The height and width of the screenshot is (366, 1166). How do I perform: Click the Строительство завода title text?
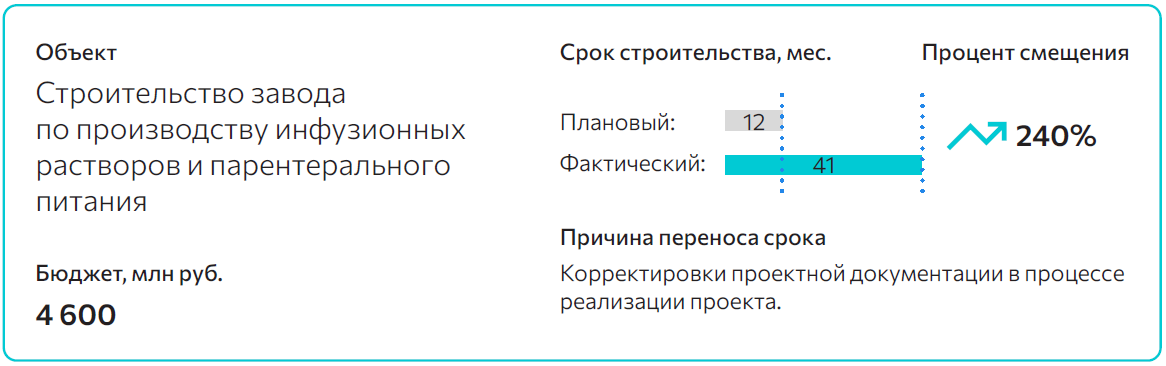pos(192,94)
